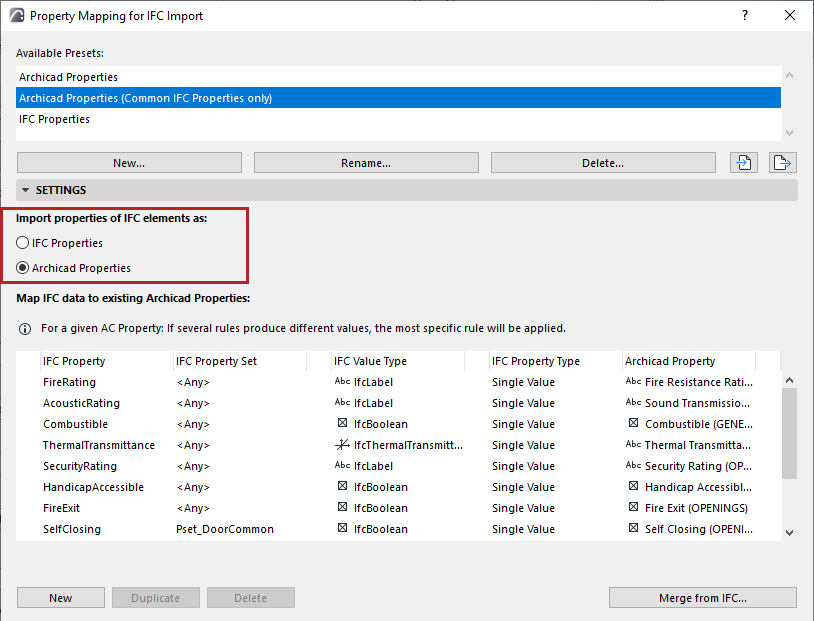Select the SelfClosing mapping row
Image resolution: width=814 pixels, height=621 pixels.
pyautogui.click(x=72, y=529)
